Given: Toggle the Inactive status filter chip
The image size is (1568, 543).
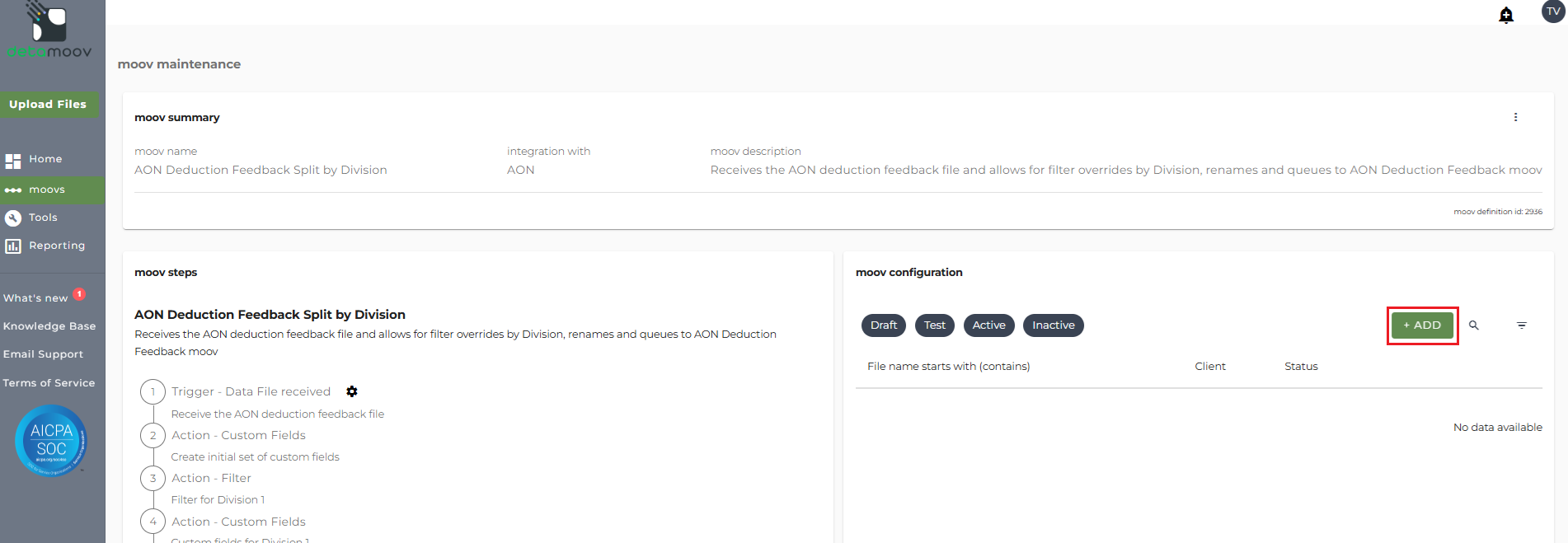Looking at the screenshot, I should (x=1054, y=325).
